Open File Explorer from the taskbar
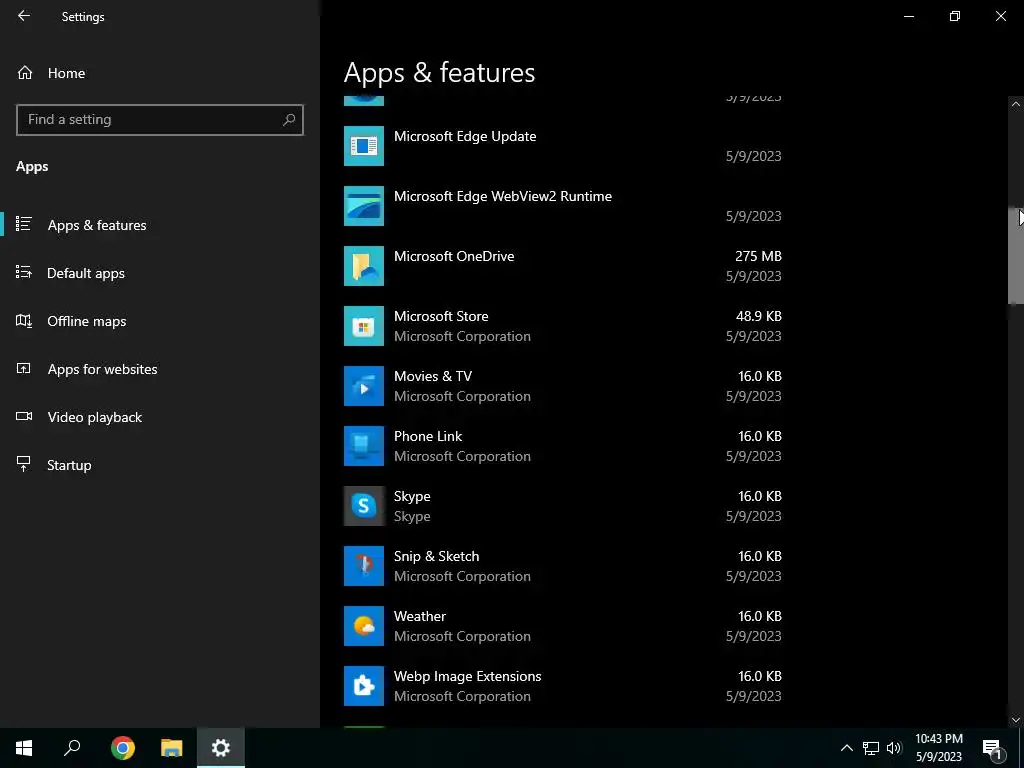Screen dimensions: 1024x768 pos(172,748)
